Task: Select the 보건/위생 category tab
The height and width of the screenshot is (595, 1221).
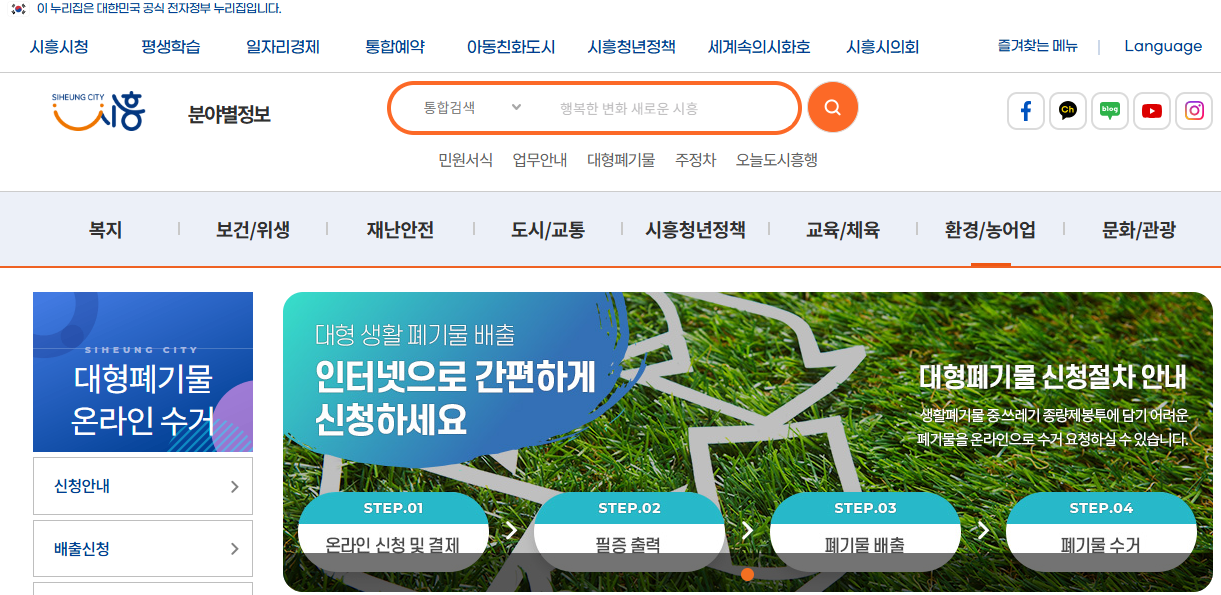Action: click(x=253, y=230)
